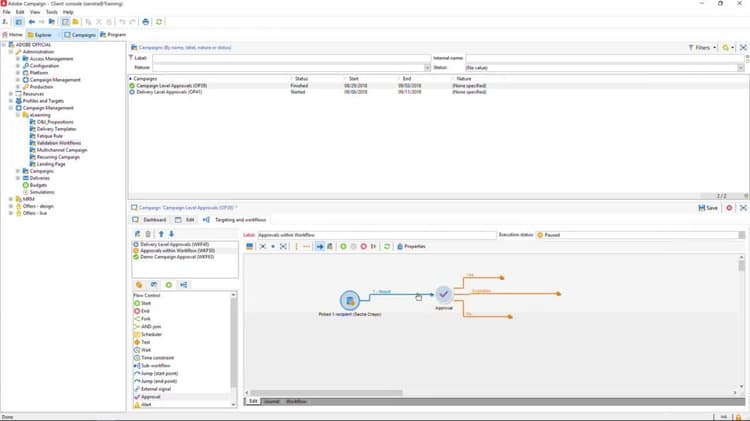The width and height of the screenshot is (750, 421).
Task: Select the Approval node on the canvas
Action: pyautogui.click(x=443, y=294)
